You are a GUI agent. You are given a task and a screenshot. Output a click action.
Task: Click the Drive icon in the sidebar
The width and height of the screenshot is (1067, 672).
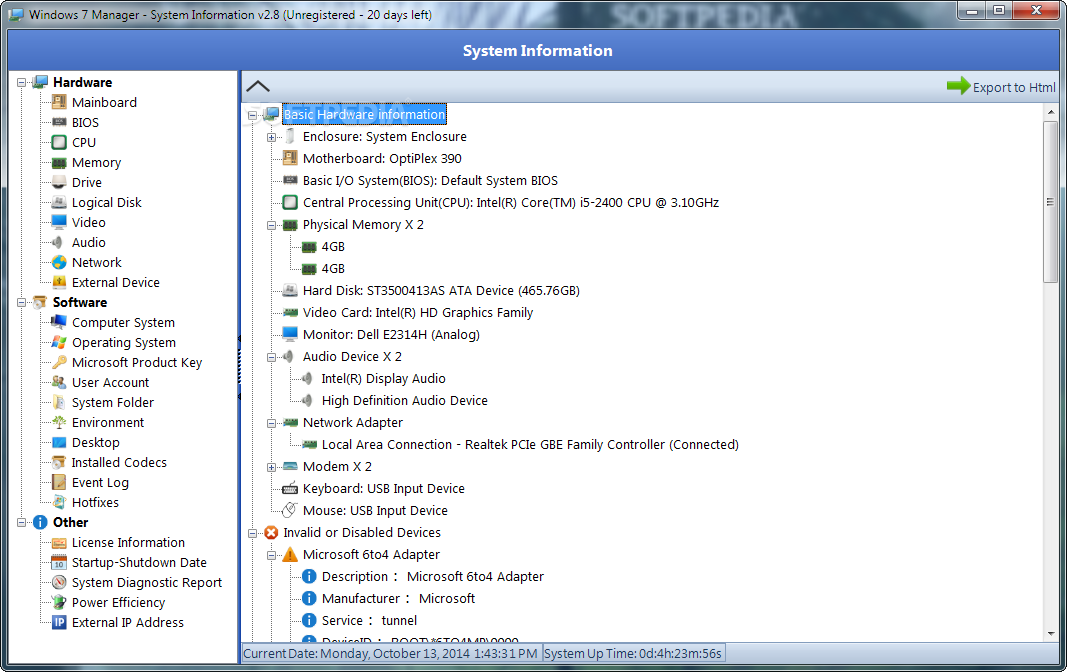point(59,182)
